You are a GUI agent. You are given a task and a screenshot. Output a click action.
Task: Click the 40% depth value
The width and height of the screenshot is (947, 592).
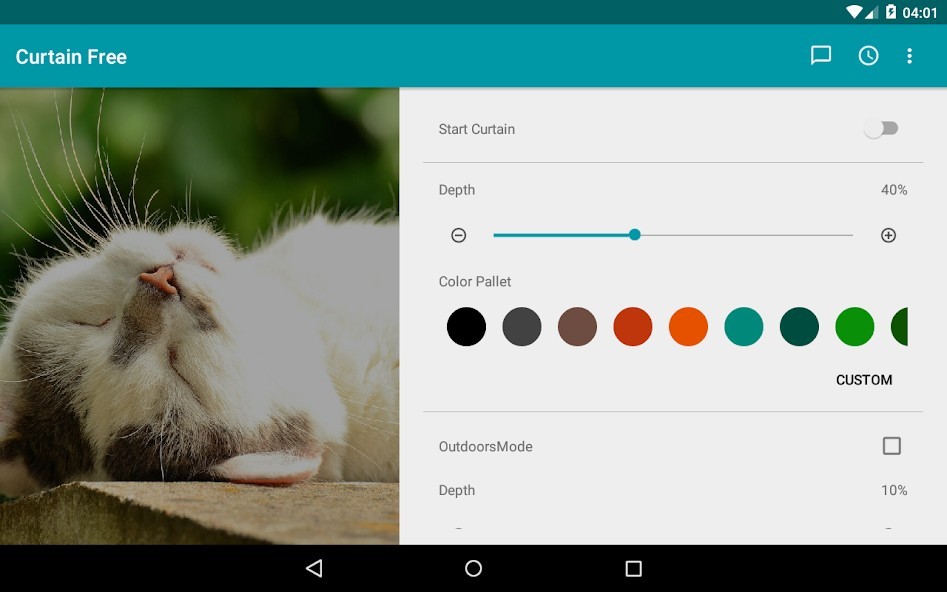(894, 190)
